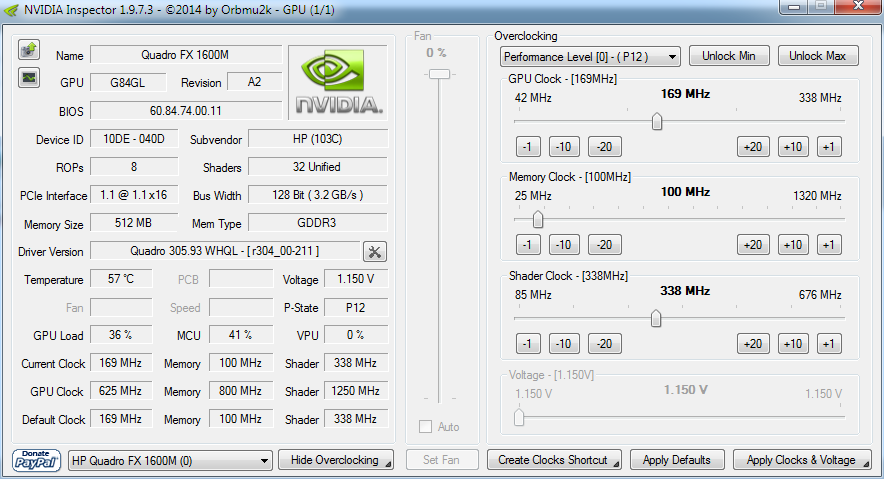Click the Driver Version field
Image resolution: width=884 pixels, height=479 pixels.
point(225,251)
